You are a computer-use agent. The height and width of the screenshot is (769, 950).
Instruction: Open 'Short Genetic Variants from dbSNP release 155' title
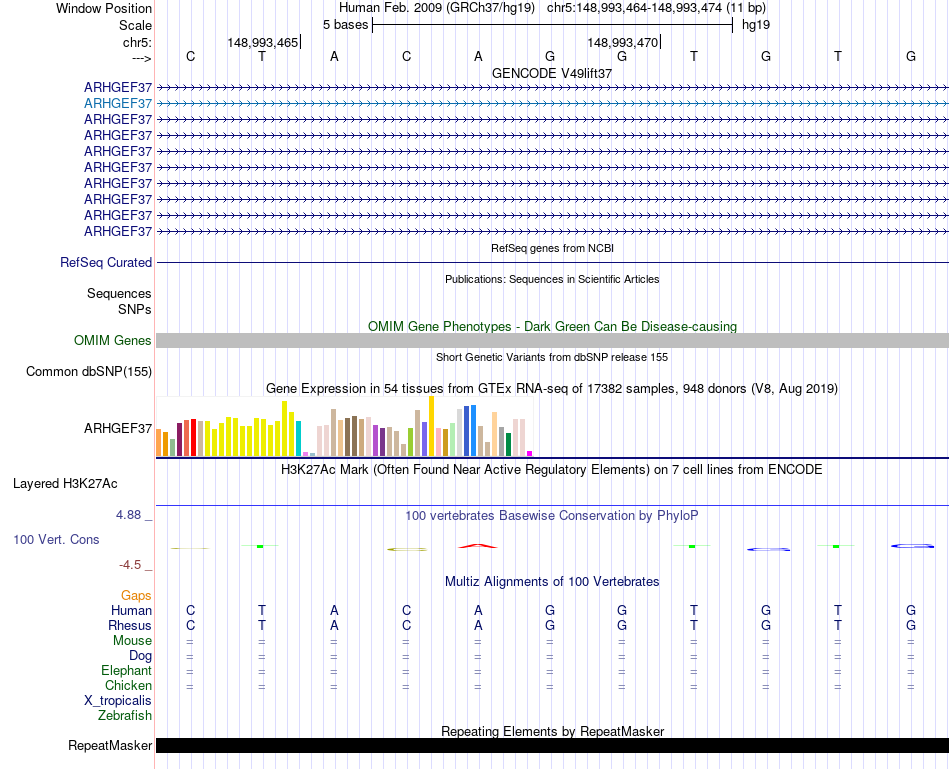(552, 358)
